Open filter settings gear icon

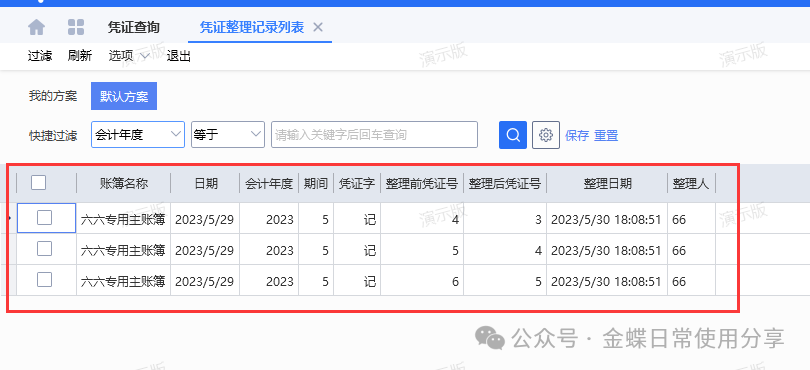pos(546,135)
